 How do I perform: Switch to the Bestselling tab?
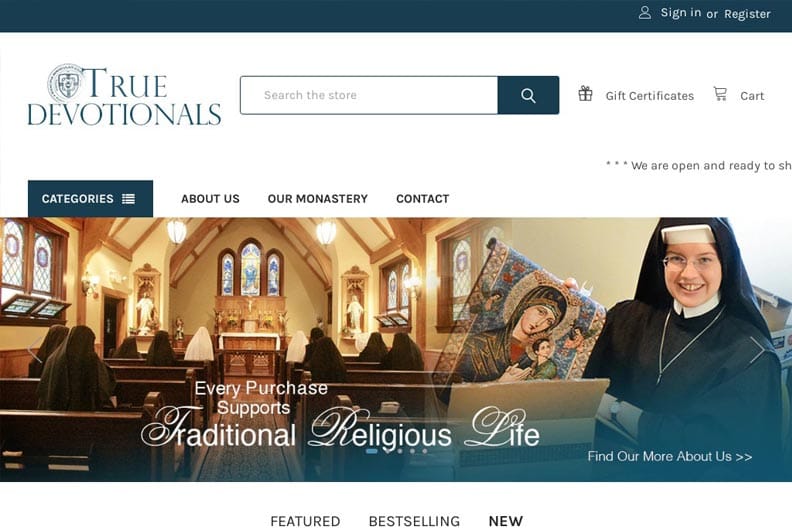point(414,521)
